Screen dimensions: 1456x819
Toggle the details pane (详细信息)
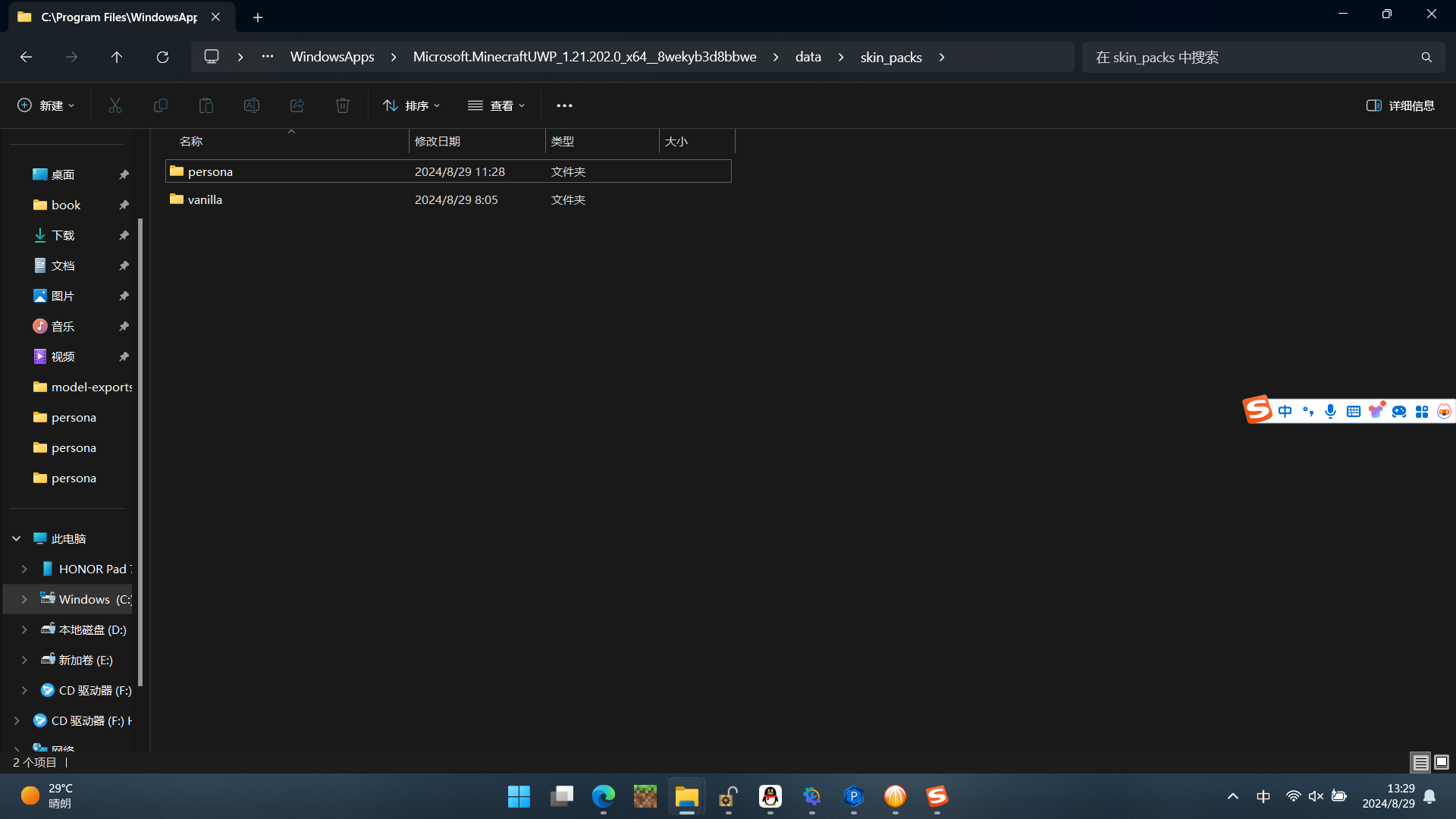[1400, 105]
